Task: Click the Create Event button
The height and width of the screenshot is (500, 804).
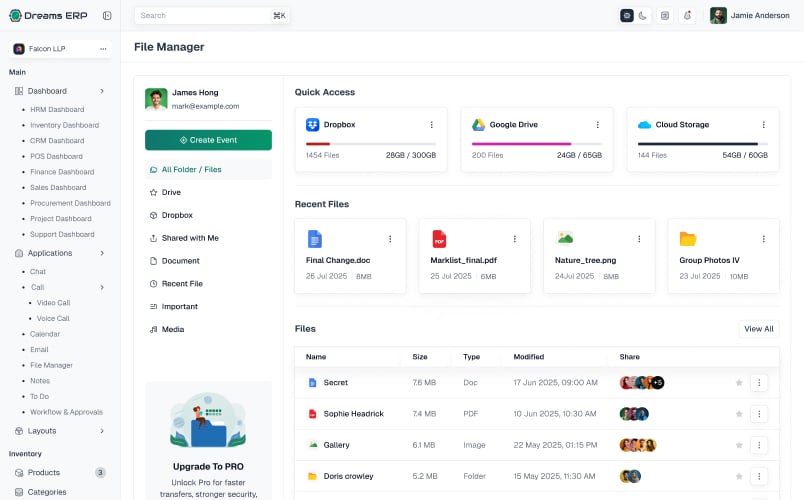Action: [x=208, y=140]
